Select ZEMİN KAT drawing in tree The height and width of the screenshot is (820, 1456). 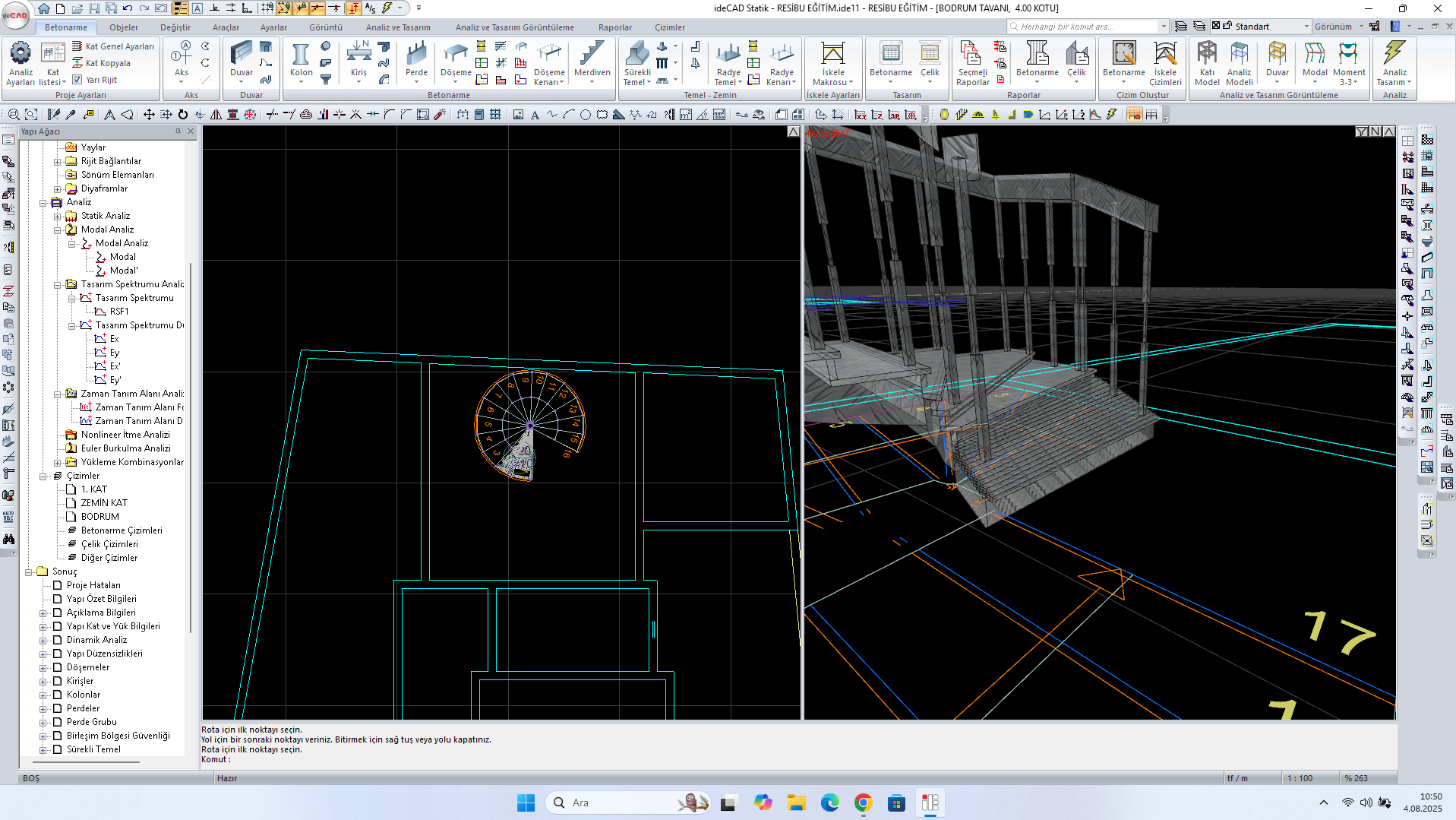click(x=104, y=503)
